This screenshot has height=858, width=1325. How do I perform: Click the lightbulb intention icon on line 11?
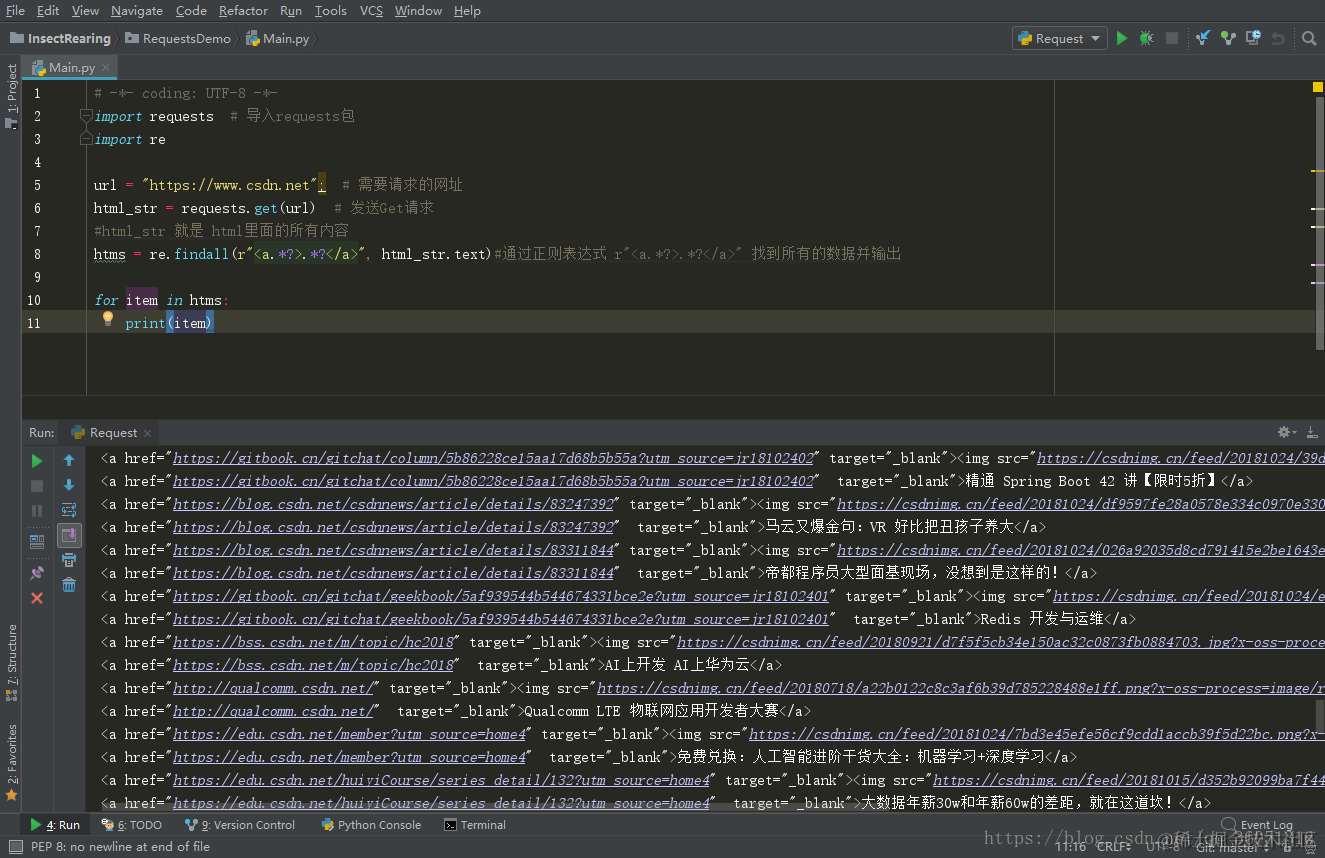108,319
